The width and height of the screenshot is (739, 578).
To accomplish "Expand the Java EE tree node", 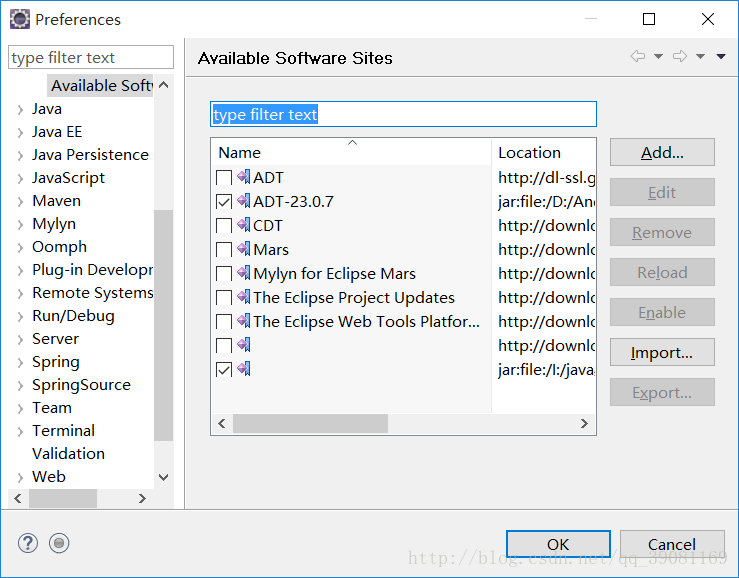I will tap(20, 133).
